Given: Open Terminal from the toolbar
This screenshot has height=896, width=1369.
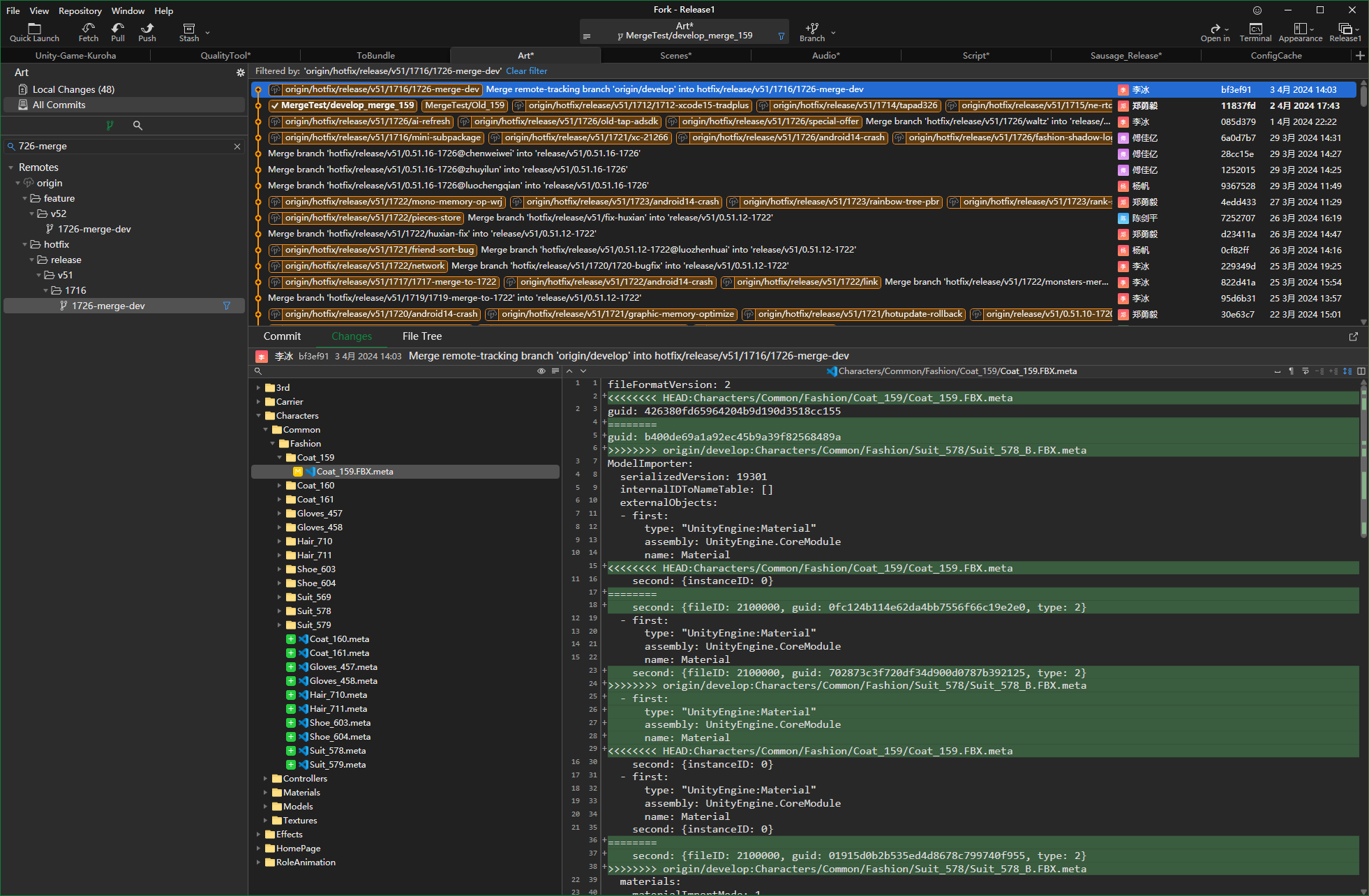Looking at the screenshot, I should [x=1255, y=29].
